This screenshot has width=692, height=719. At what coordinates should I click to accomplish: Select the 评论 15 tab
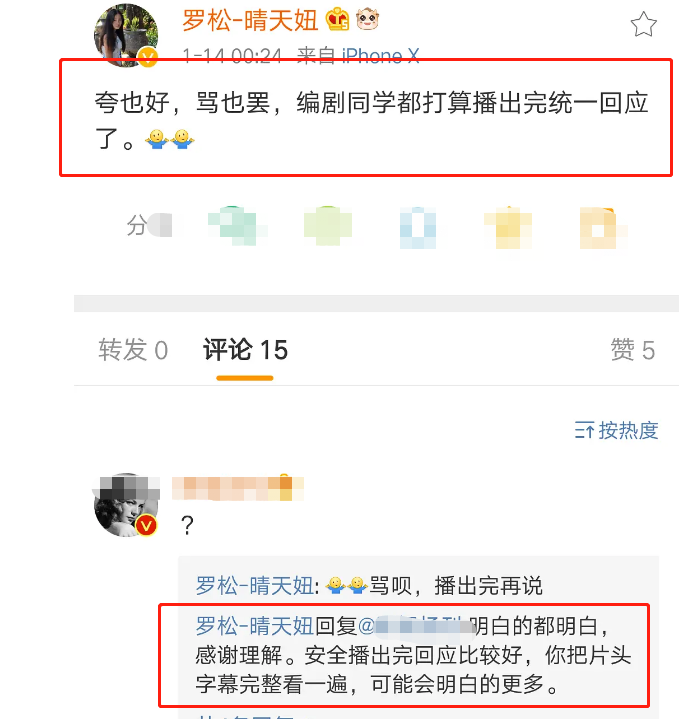click(245, 350)
